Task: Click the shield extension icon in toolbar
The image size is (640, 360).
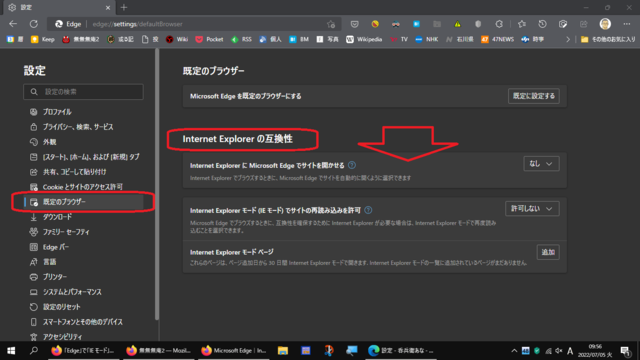Action: 478,24
